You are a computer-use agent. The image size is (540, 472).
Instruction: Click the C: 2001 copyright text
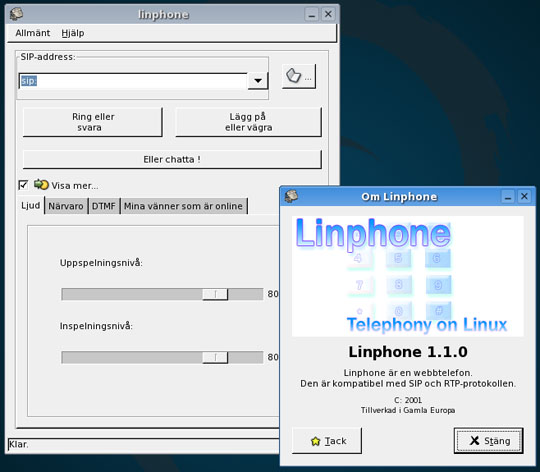point(408,400)
